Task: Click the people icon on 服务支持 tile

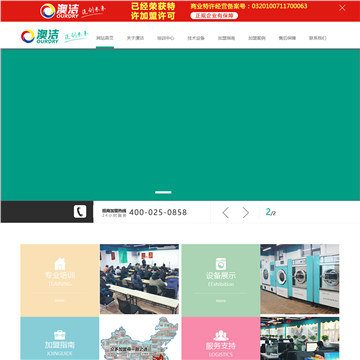Action: click(221, 335)
